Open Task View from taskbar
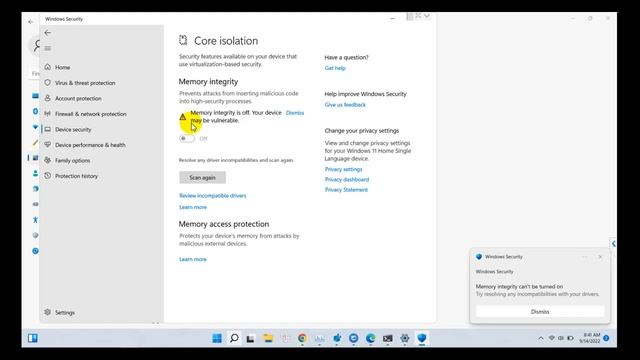 coord(251,338)
